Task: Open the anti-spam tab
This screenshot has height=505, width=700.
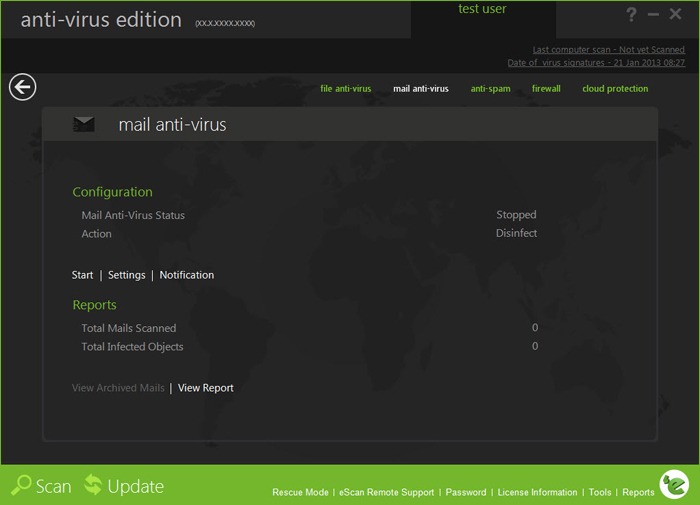Action: pyautogui.click(x=490, y=88)
